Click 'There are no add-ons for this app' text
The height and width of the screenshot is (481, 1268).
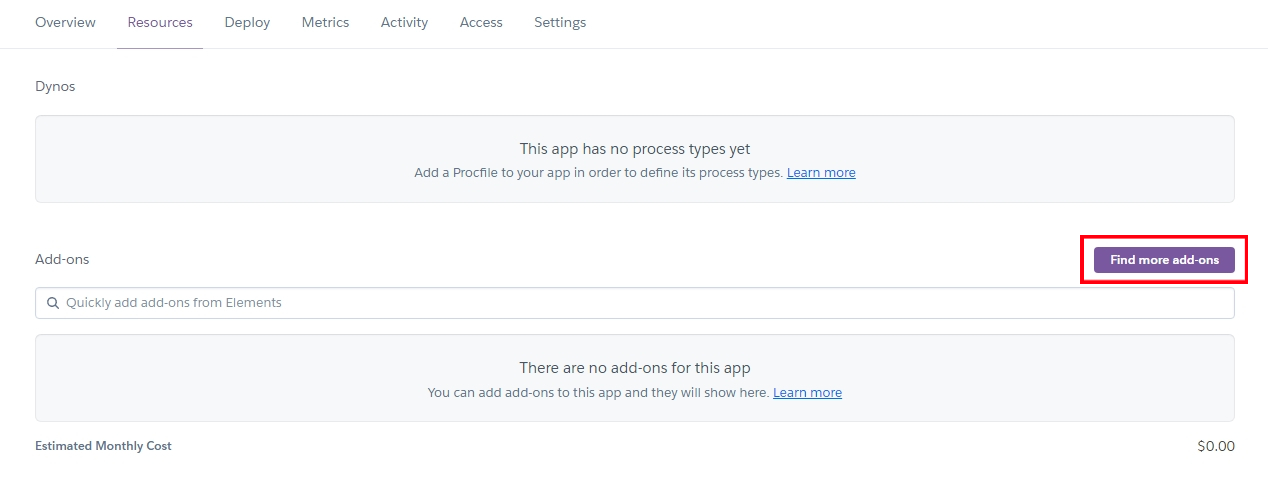(635, 368)
